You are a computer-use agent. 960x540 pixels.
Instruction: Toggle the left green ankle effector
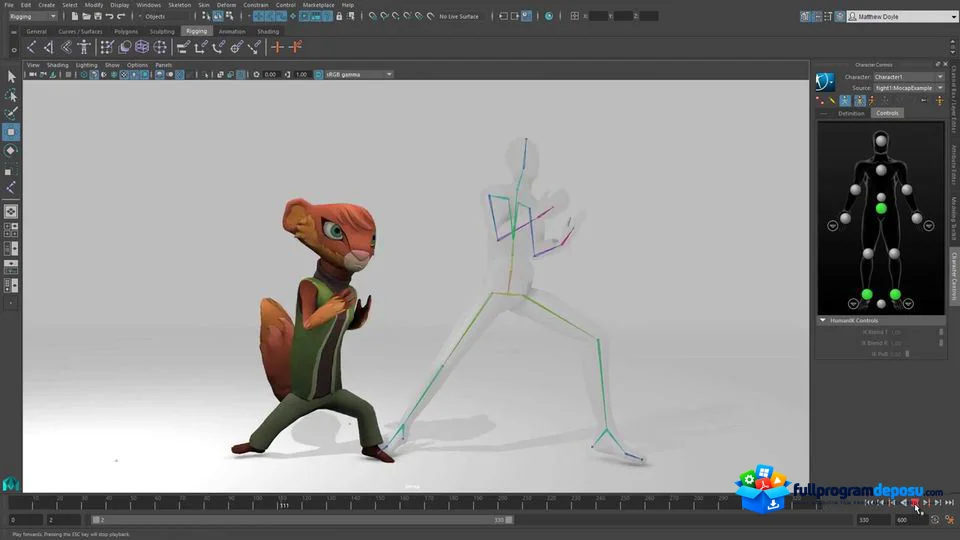click(867, 294)
